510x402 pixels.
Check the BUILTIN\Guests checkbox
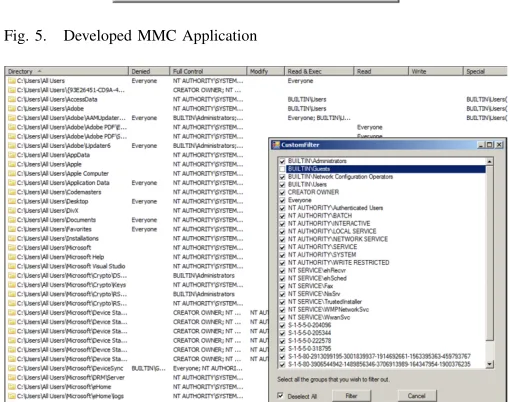click(282, 169)
